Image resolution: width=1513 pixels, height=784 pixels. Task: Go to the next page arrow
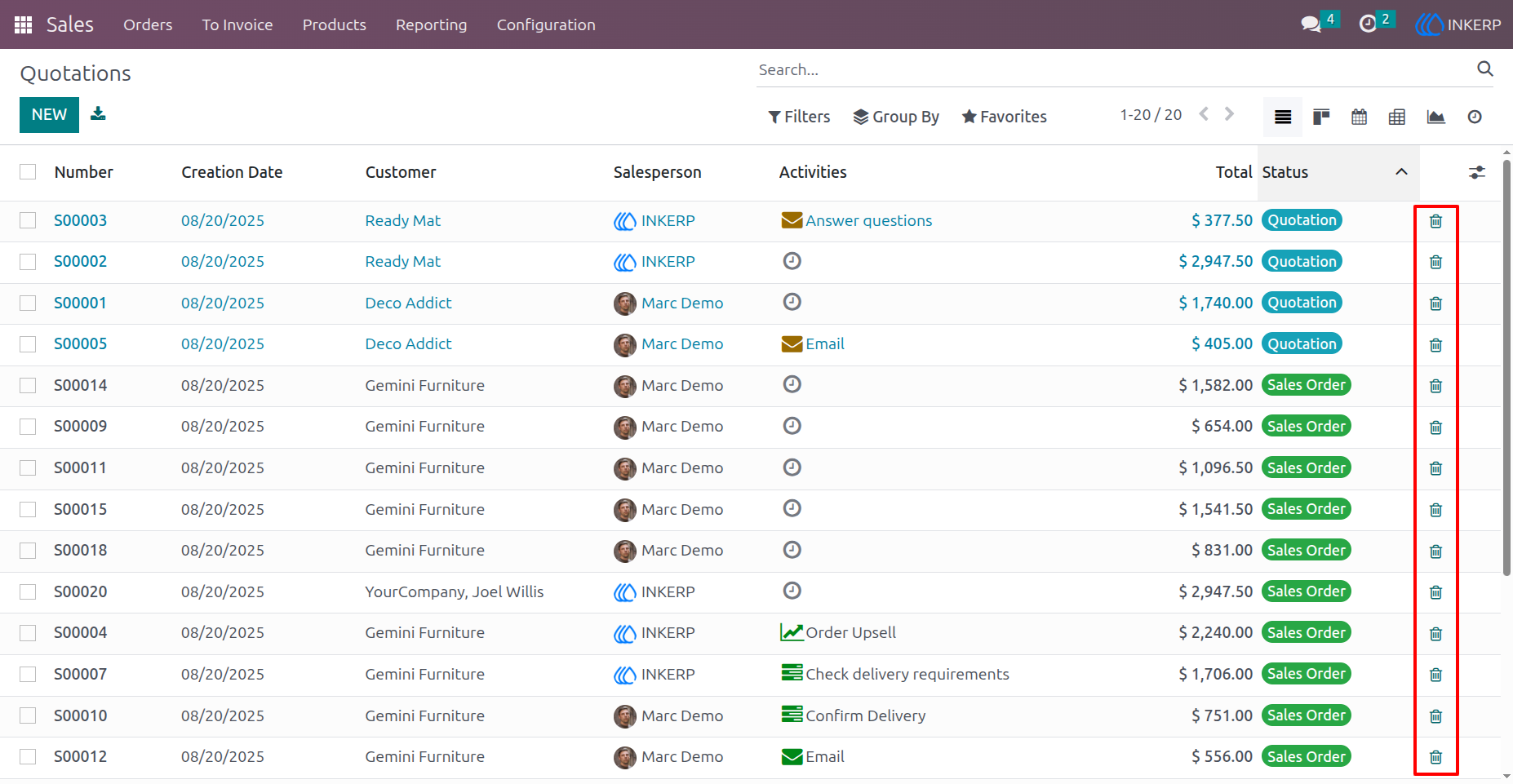coord(1229,114)
